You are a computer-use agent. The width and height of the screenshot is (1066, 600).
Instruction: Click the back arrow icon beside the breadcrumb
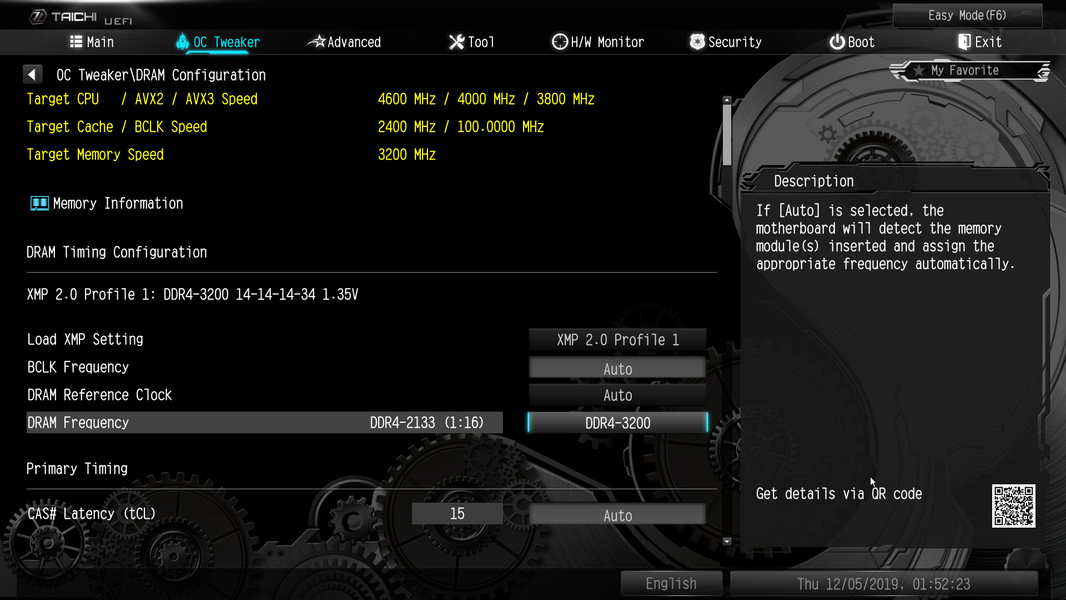(x=33, y=74)
